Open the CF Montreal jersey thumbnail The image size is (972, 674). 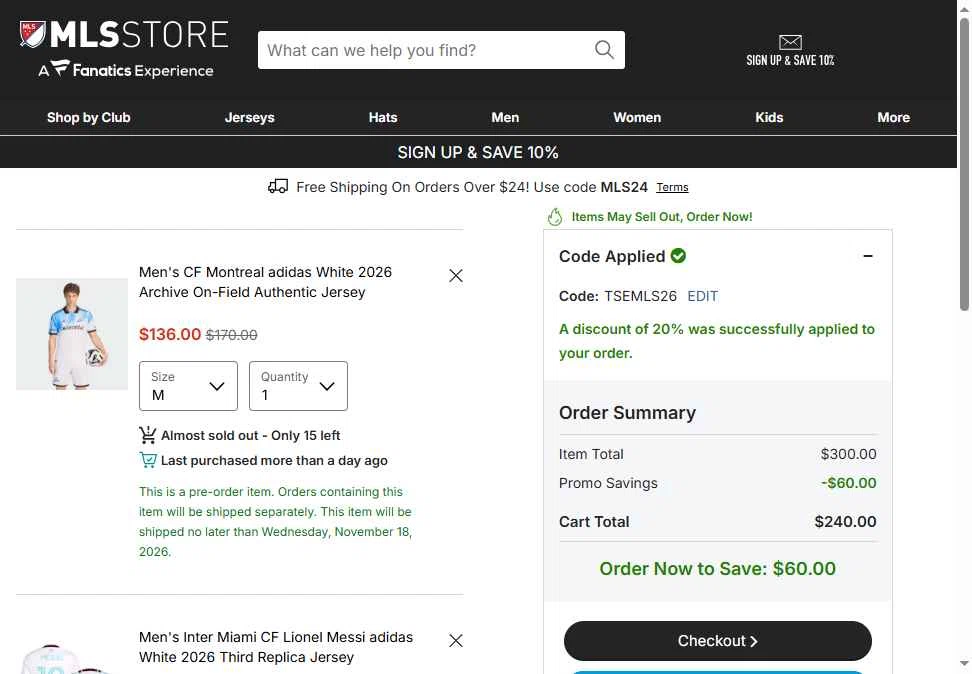(72, 334)
